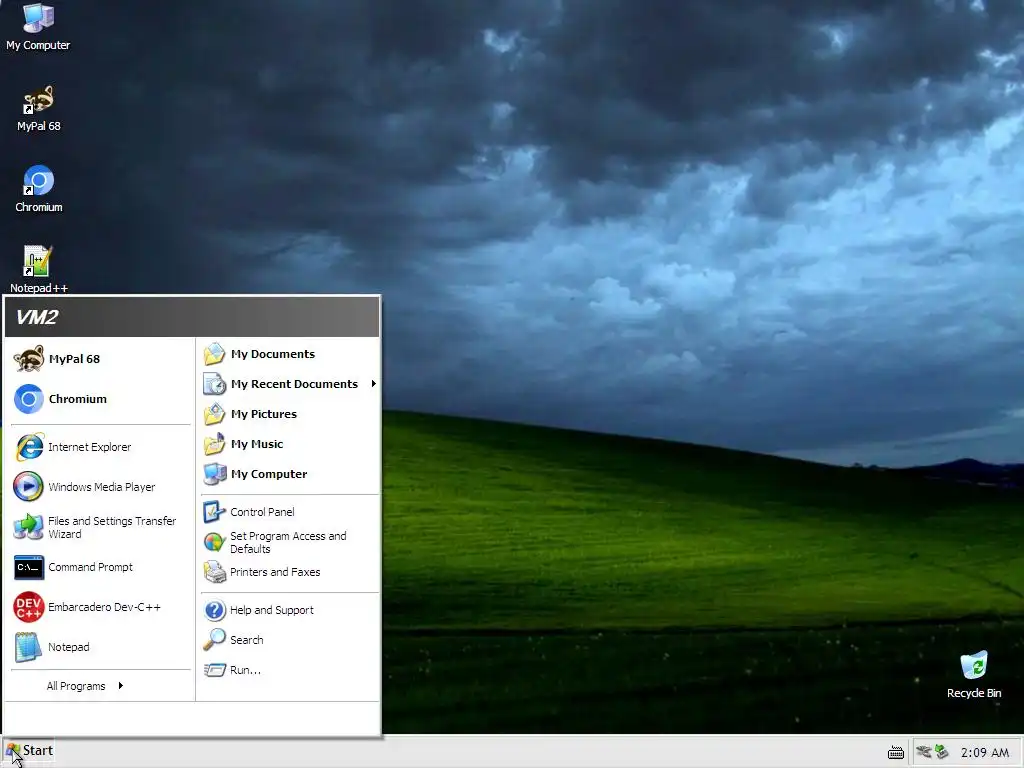Open My Documents folder
The image size is (1024, 768).
(289, 354)
